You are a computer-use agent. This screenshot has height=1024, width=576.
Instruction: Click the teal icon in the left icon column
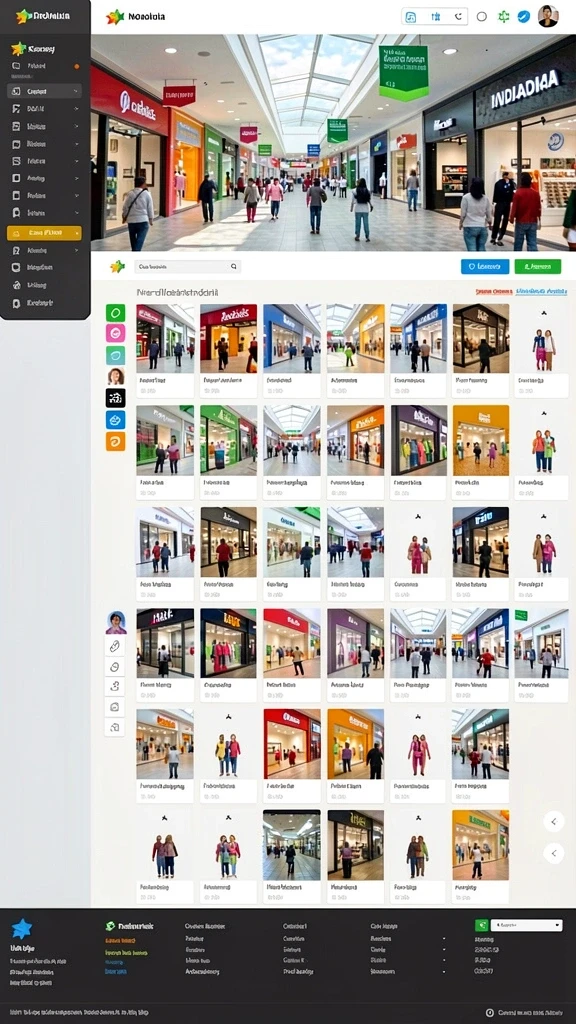click(116, 355)
